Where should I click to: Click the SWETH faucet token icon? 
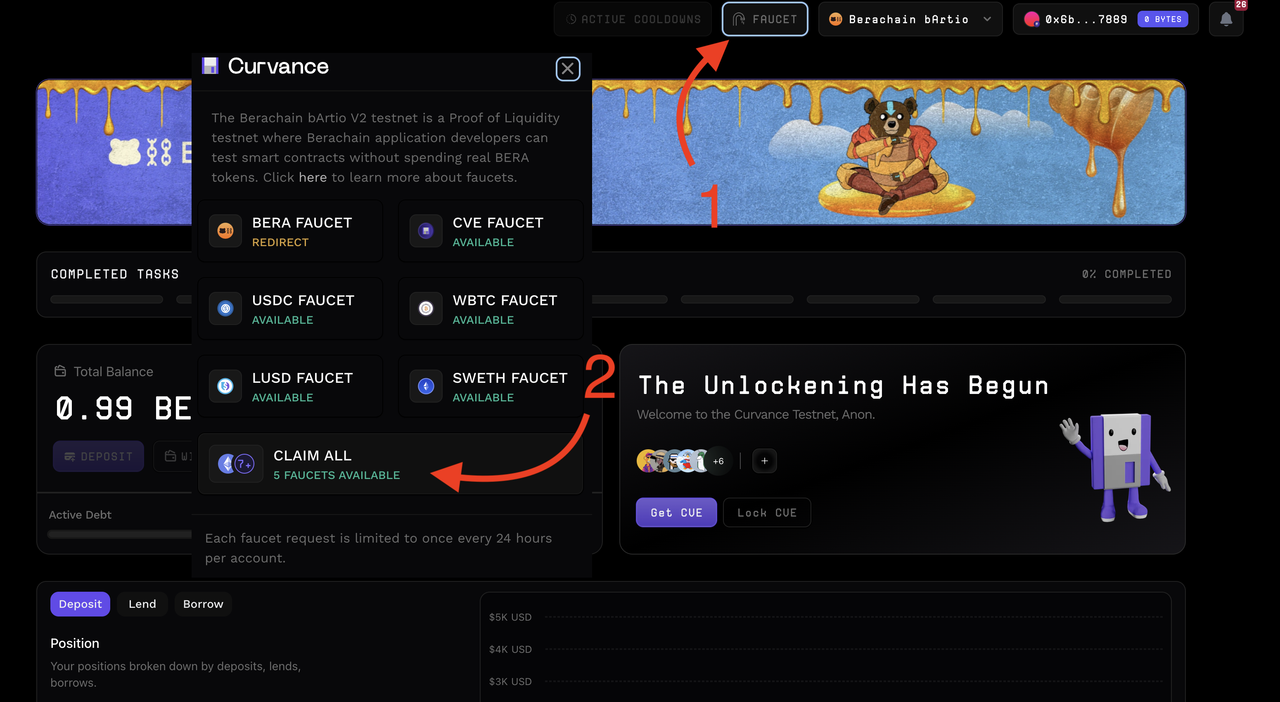[426, 386]
